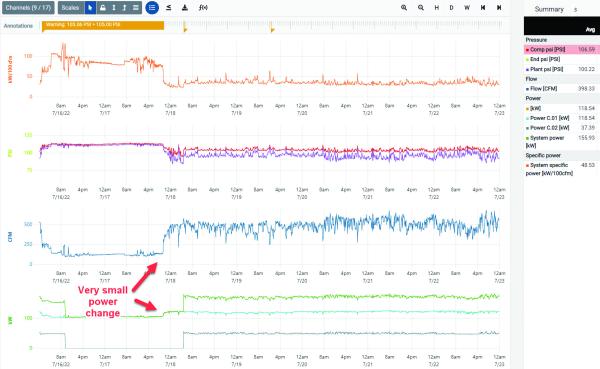600x369 pixels.
Task: Jump to next period with skip-forward icon
Action: 499,8
